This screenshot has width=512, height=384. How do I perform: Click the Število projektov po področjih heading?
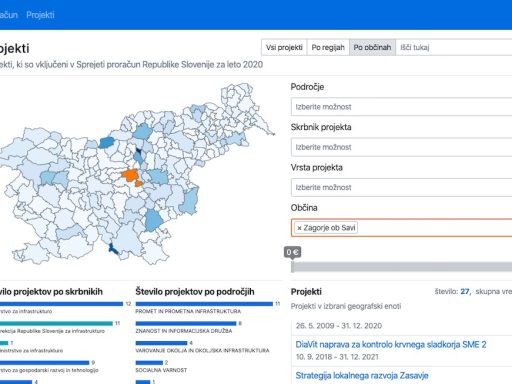pyautogui.click(x=195, y=292)
